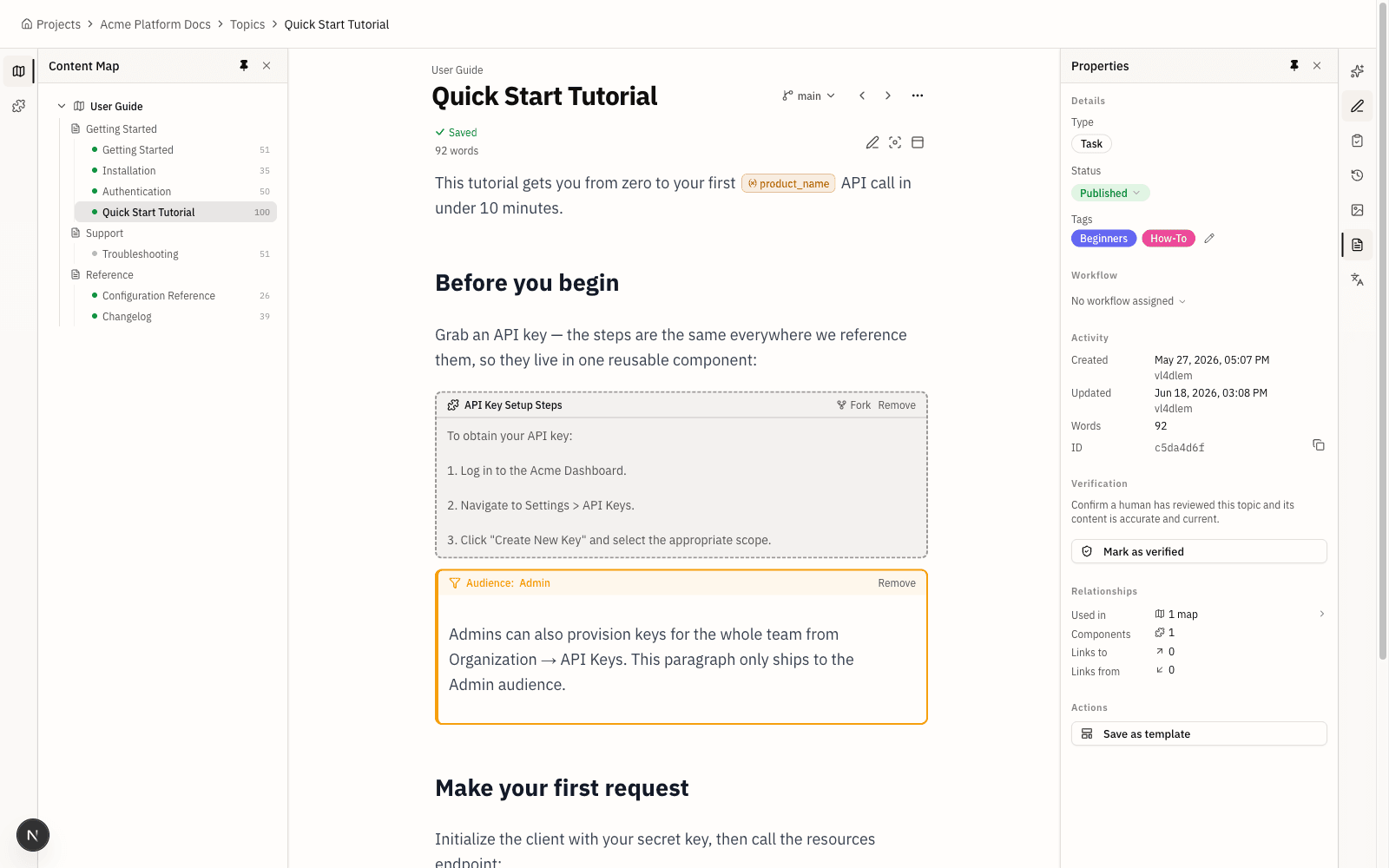Close the Content Map panel
The image size is (1389, 868).
pos(267,66)
